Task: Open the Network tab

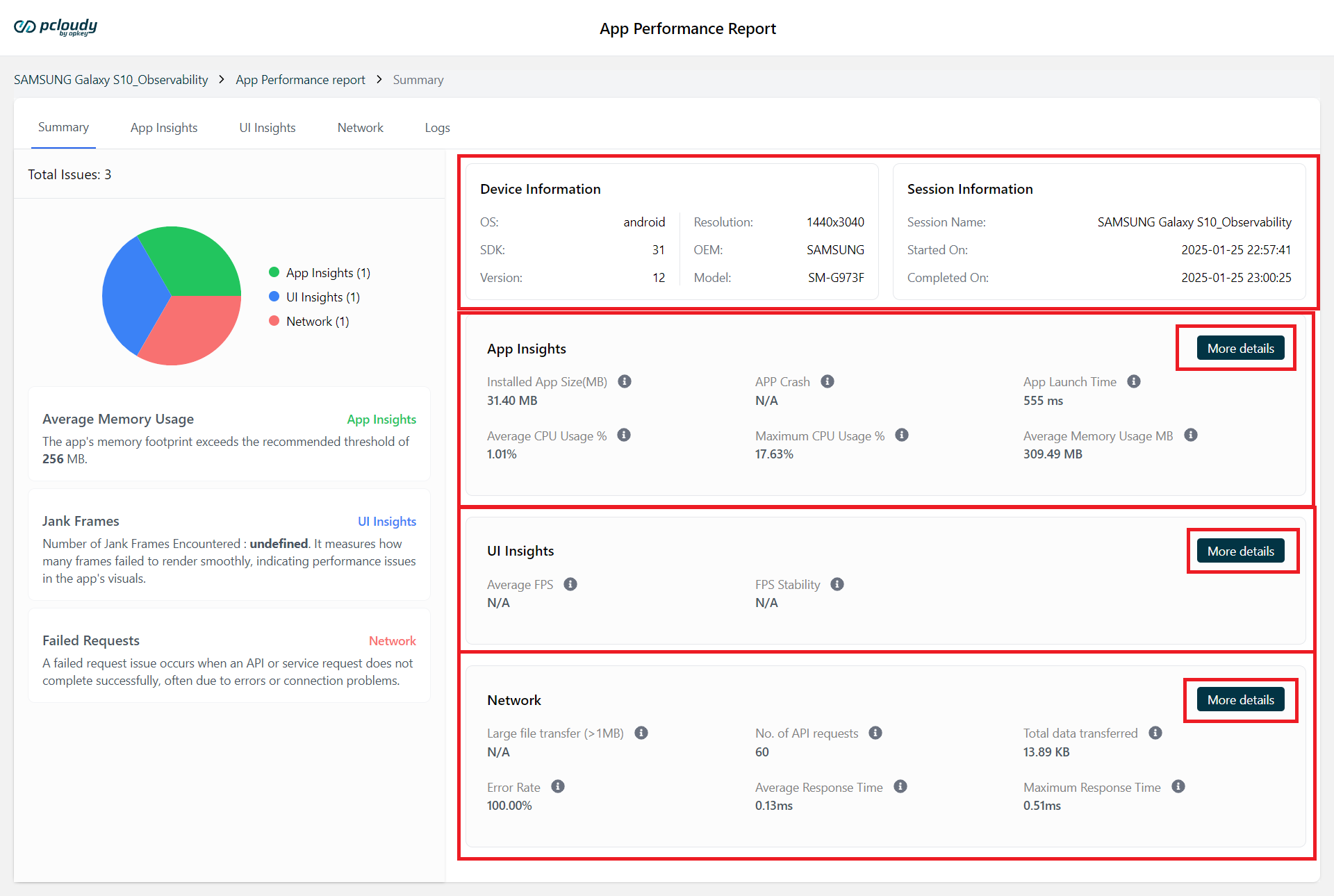Action: click(x=360, y=128)
